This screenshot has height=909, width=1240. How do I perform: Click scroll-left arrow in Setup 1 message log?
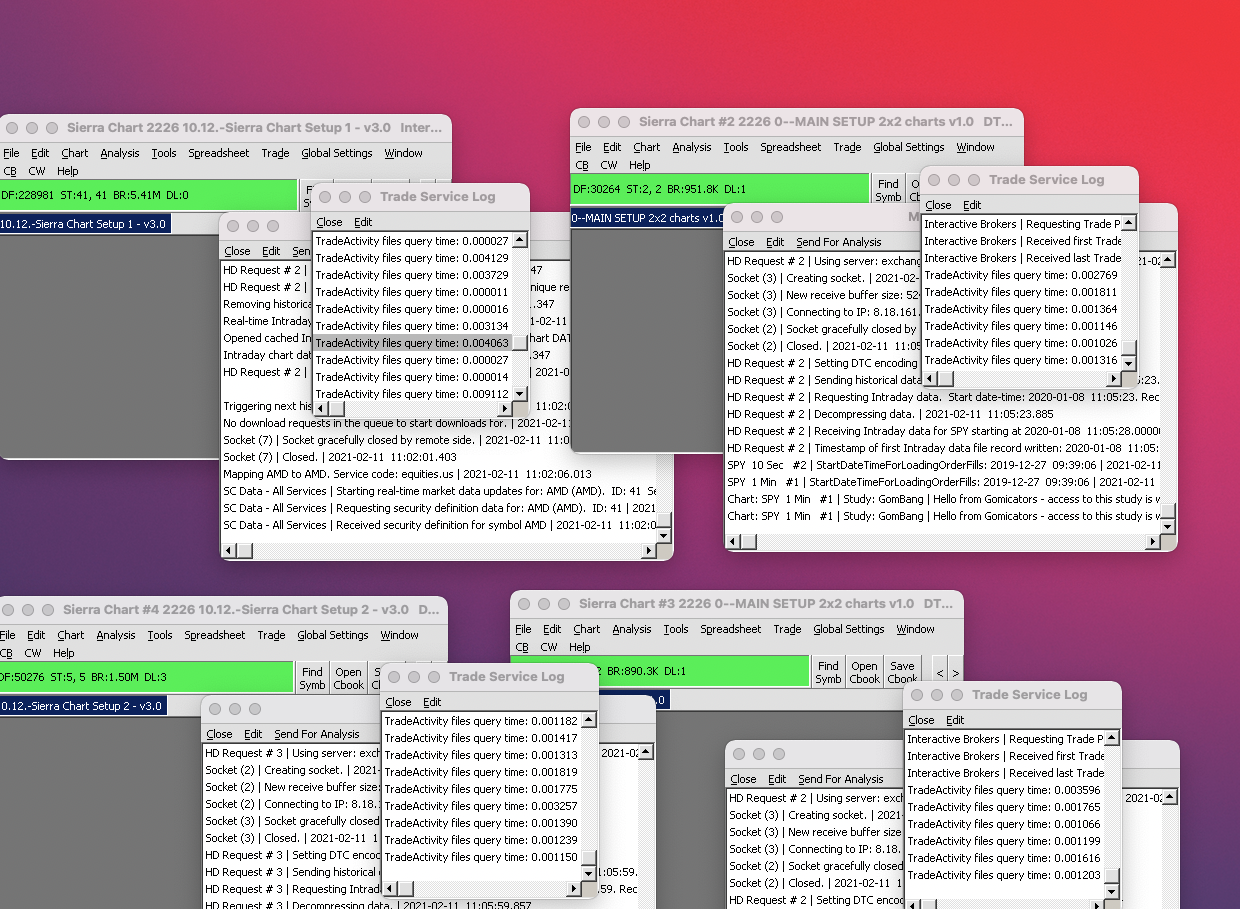tap(229, 550)
